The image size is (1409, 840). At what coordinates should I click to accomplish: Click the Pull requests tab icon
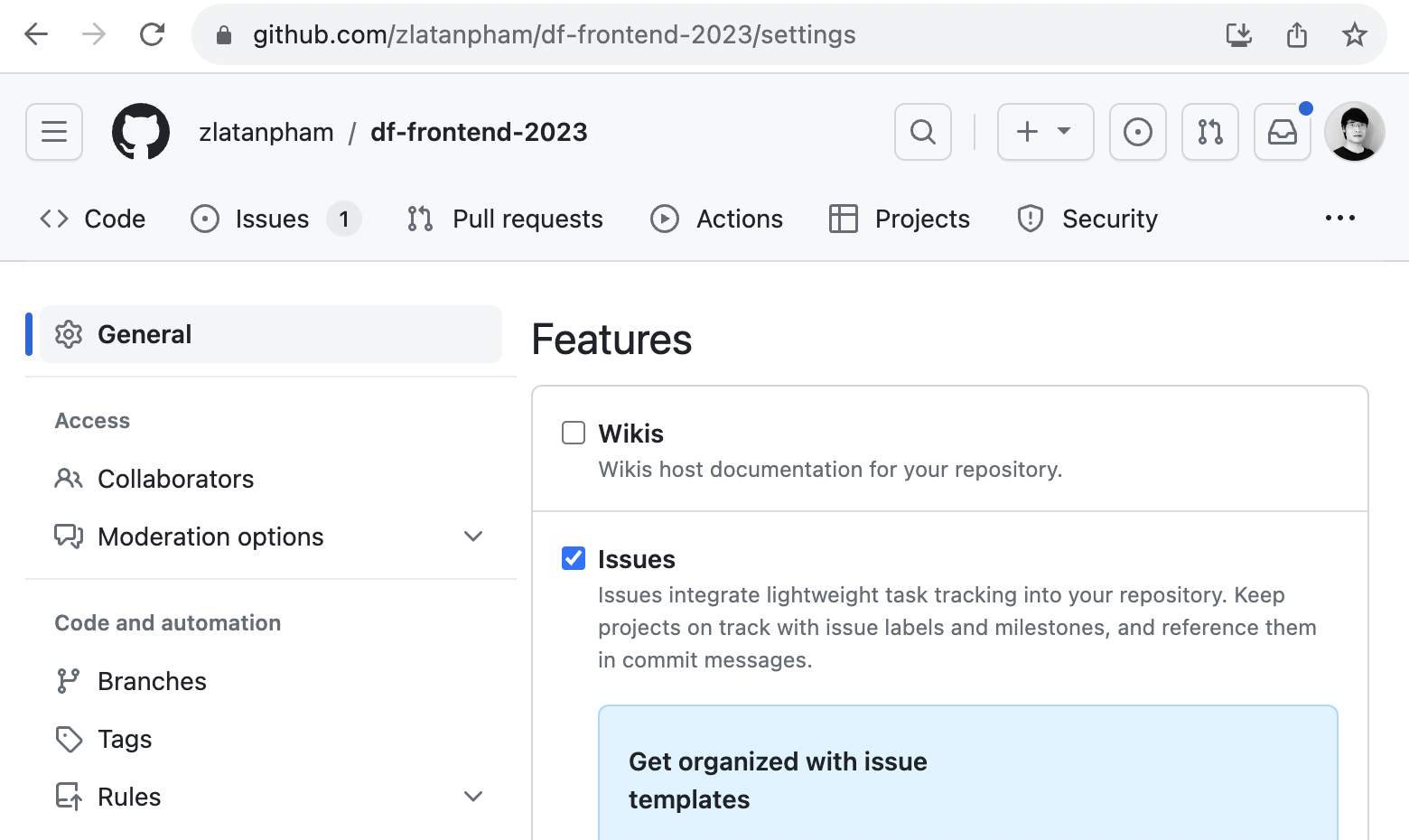pos(420,219)
